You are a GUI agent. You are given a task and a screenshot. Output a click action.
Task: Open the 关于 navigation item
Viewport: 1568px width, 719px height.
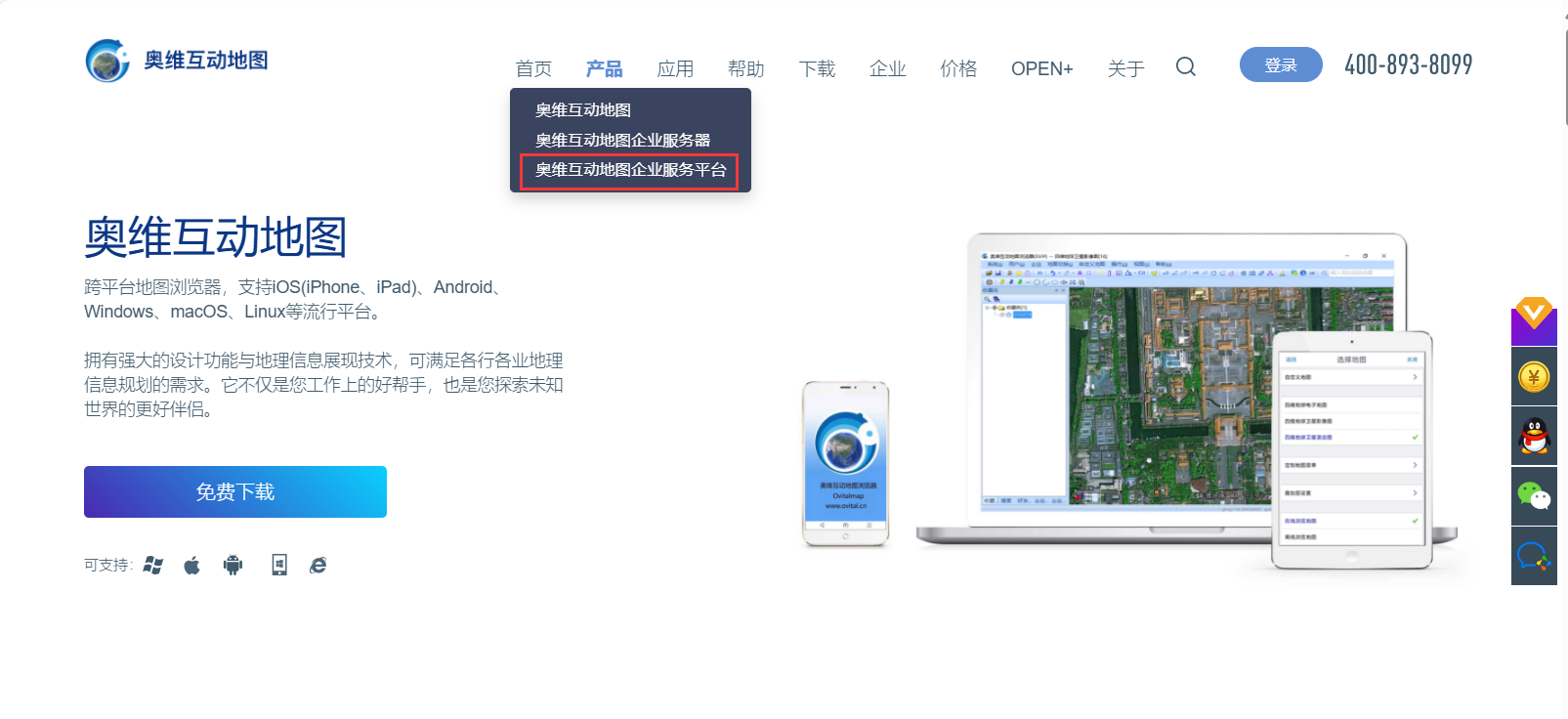[x=1125, y=68]
